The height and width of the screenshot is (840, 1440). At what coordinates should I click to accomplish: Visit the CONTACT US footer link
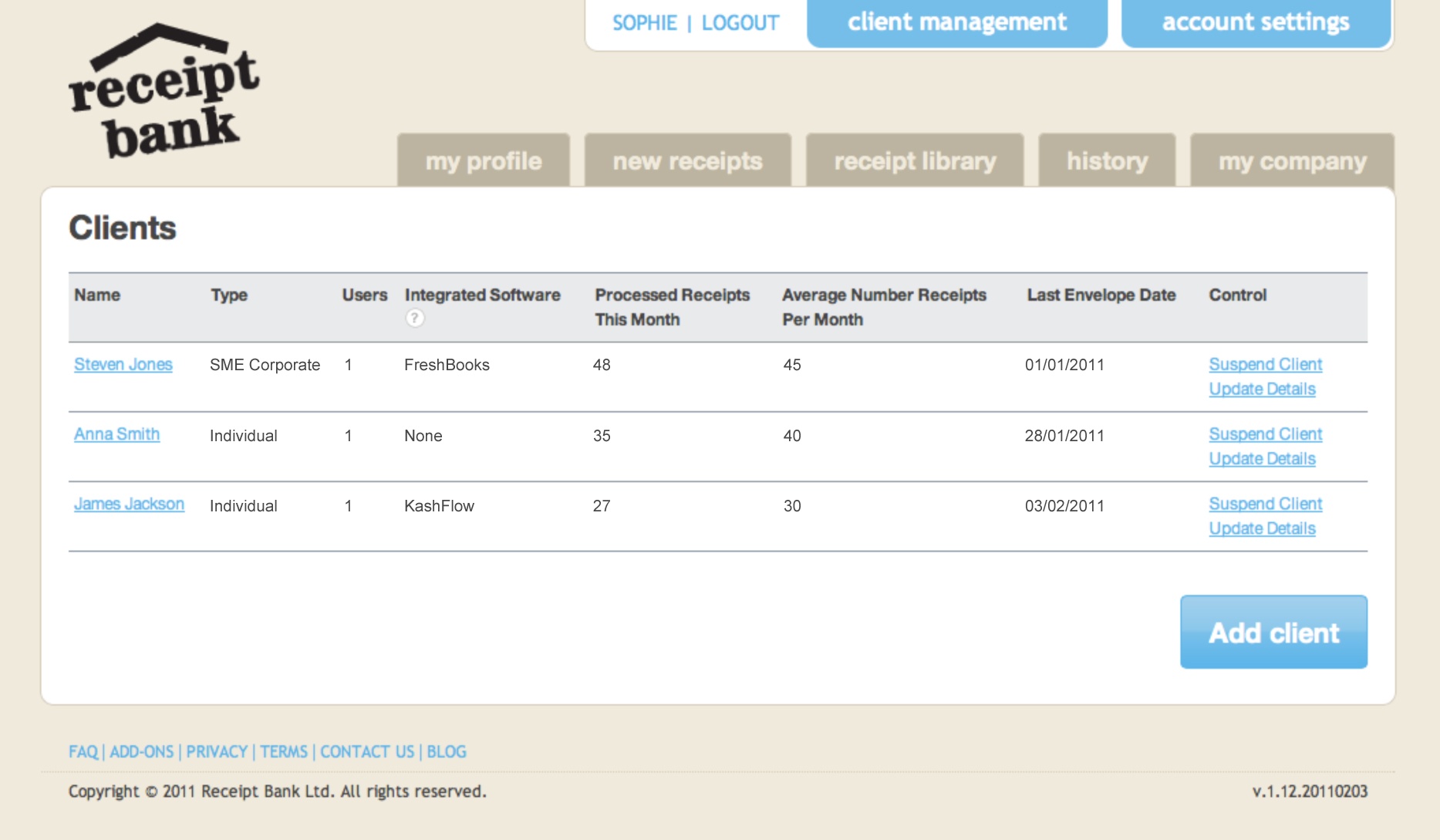click(367, 751)
